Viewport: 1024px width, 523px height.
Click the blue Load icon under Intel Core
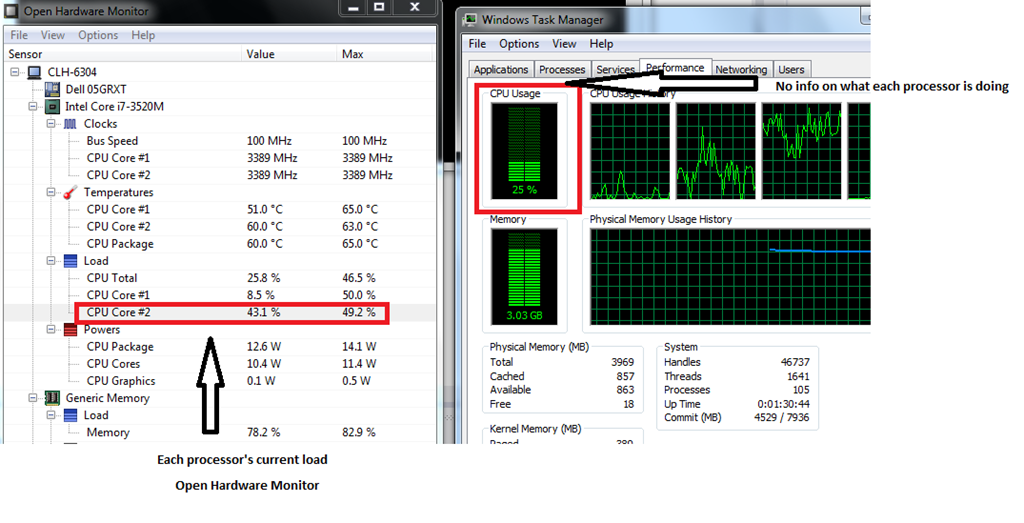71,261
